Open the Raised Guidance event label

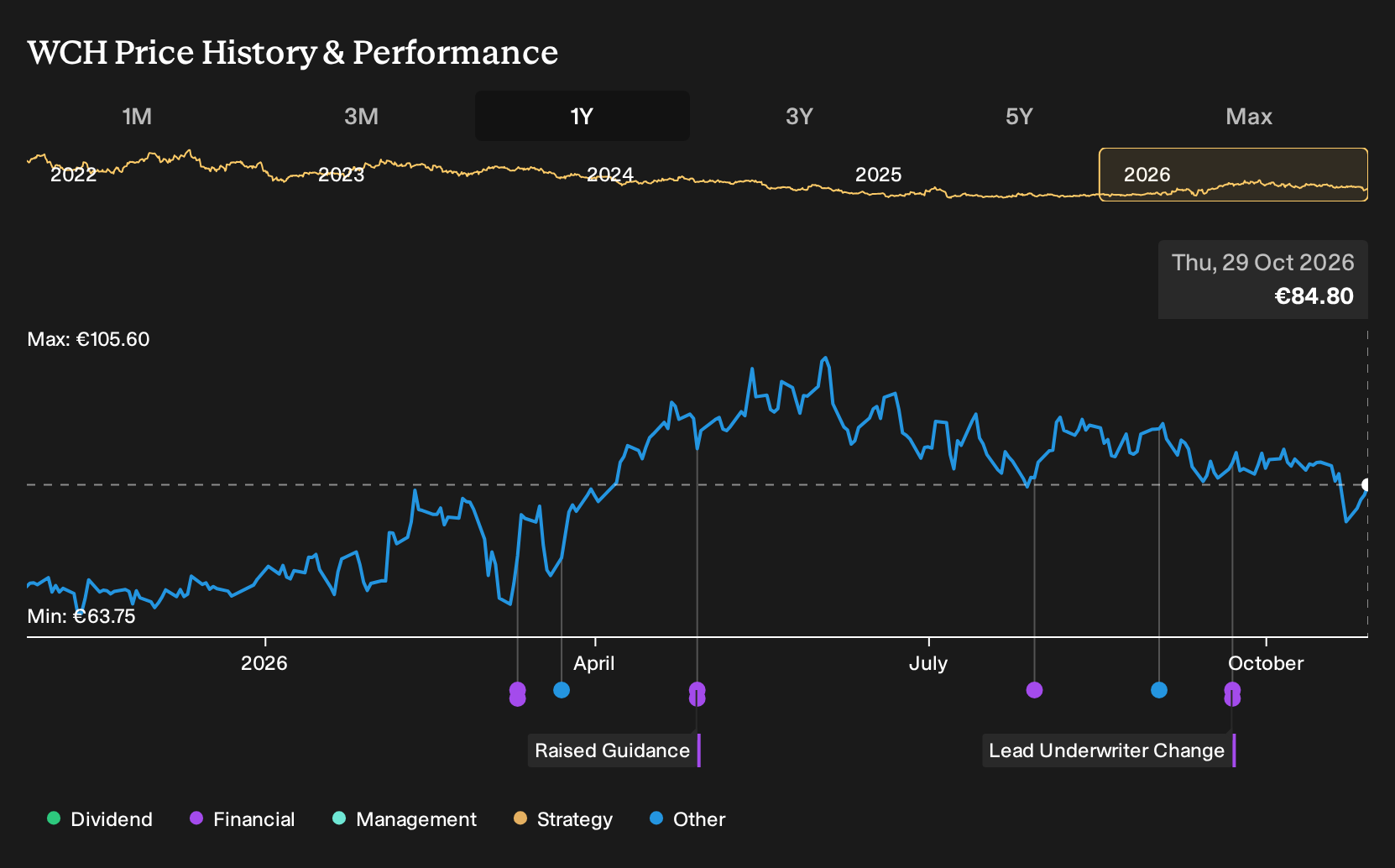(x=614, y=750)
